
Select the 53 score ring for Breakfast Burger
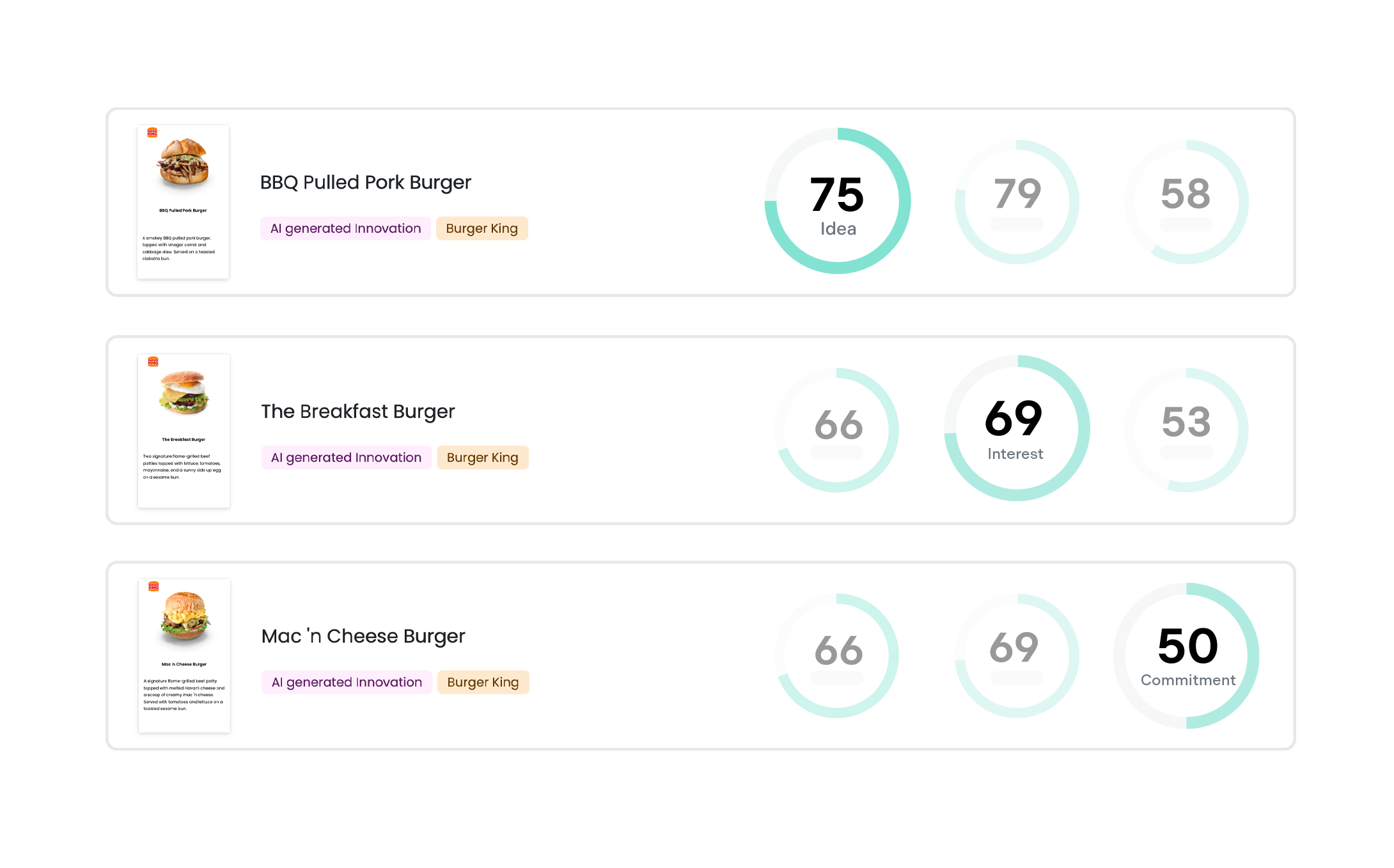(x=1186, y=430)
